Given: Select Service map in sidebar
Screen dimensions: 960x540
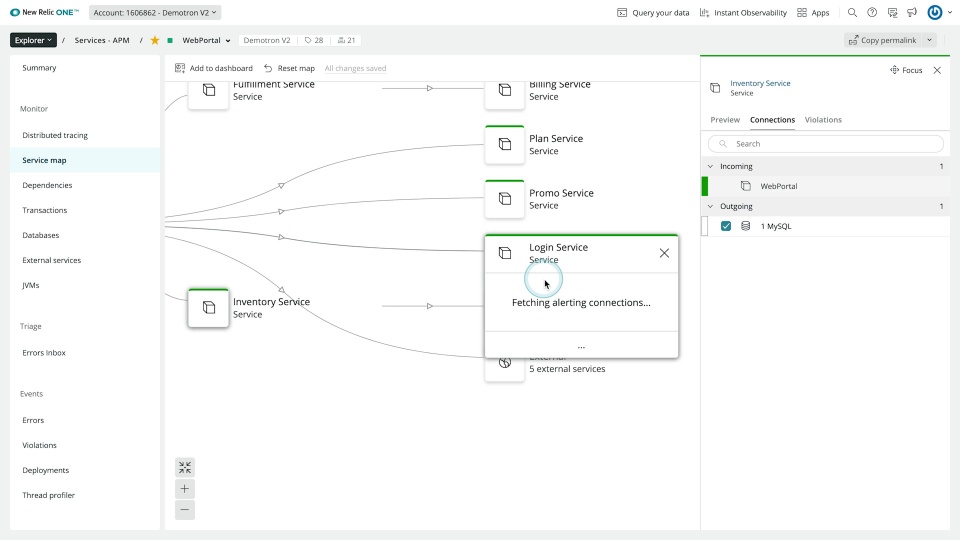Looking at the screenshot, I should point(44,160).
